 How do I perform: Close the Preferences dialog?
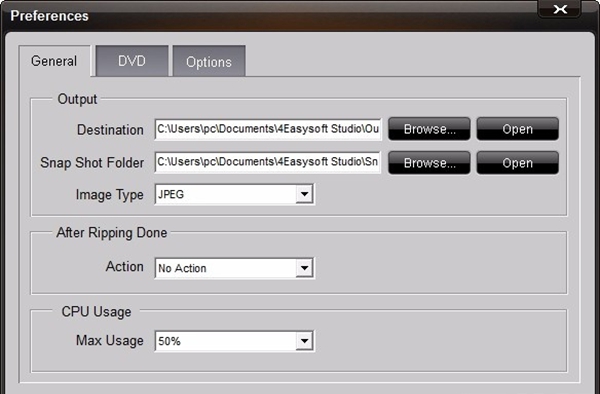coord(560,9)
